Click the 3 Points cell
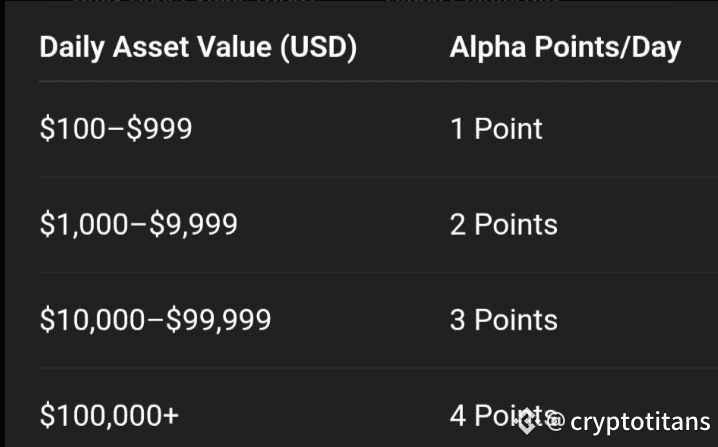 click(x=504, y=320)
